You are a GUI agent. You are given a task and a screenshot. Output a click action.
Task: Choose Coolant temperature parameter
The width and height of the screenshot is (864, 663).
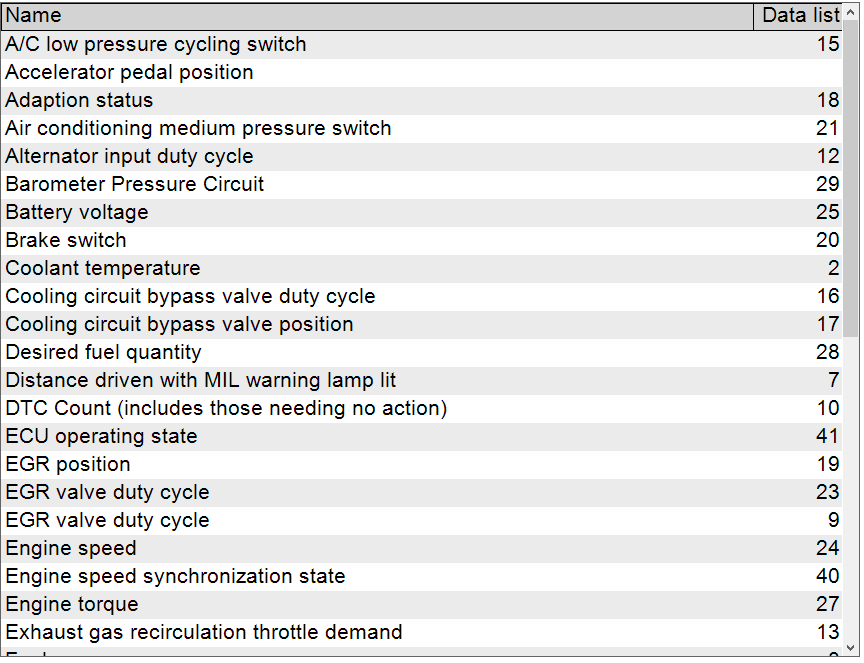coord(103,268)
